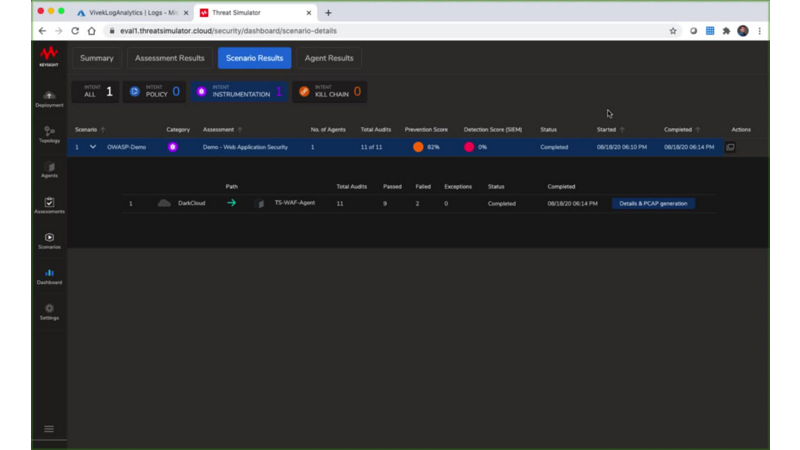Image resolution: width=800 pixels, height=450 pixels.
Task: Open the Assessments sidebar section
Action: (49, 205)
